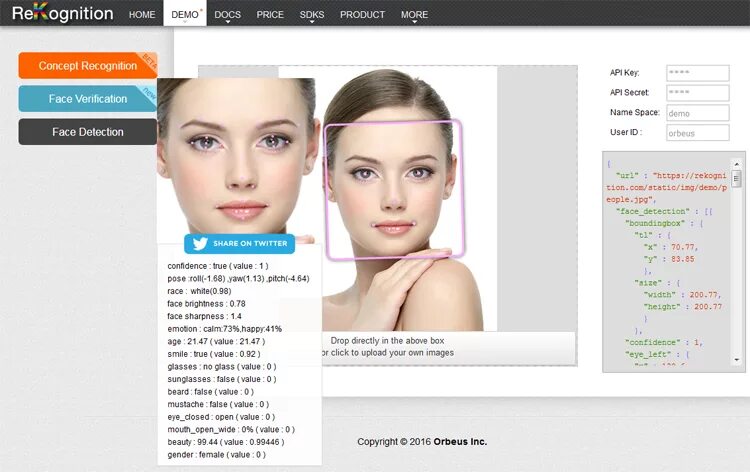Click 'face brightness : 0.78' text
750x472 pixels.
click(x=206, y=304)
